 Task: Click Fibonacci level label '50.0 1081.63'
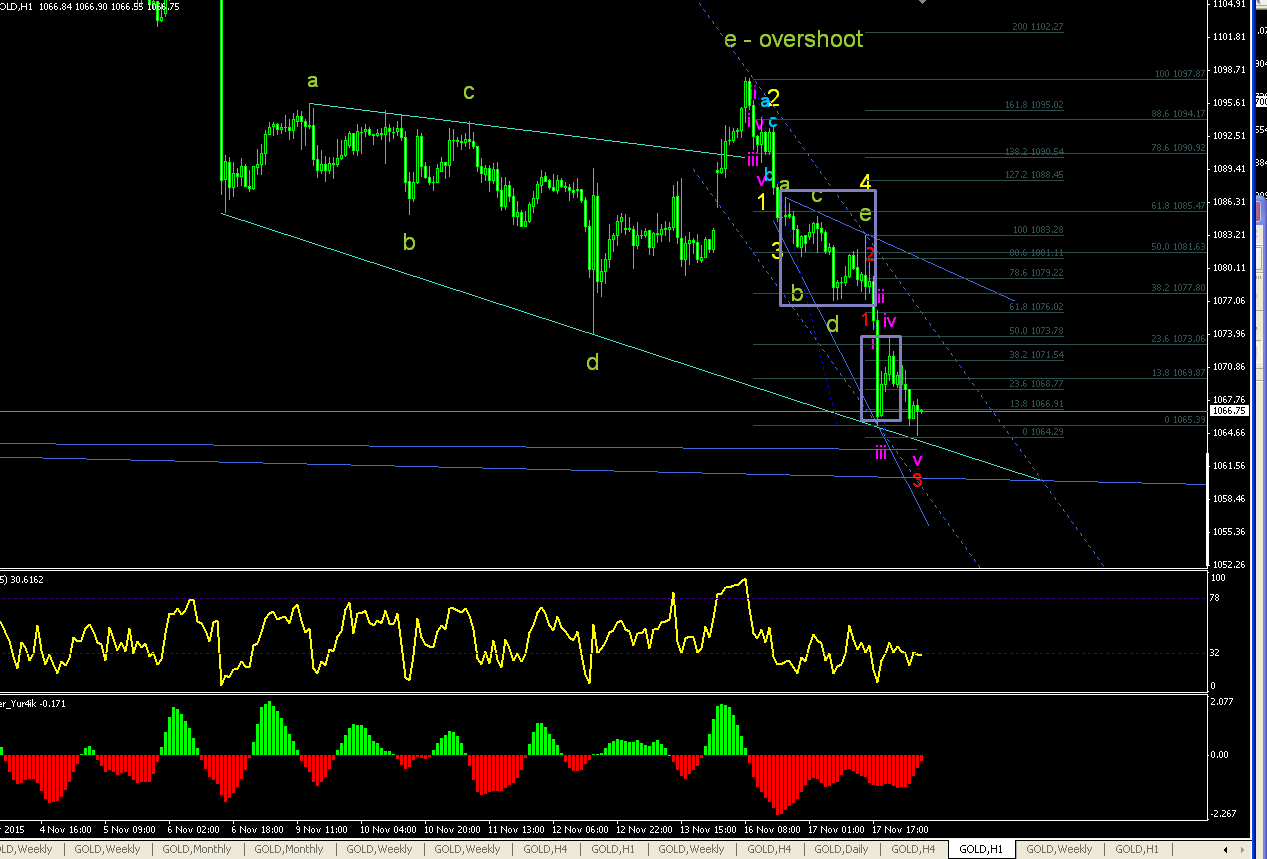click(x=1179, y=246)
